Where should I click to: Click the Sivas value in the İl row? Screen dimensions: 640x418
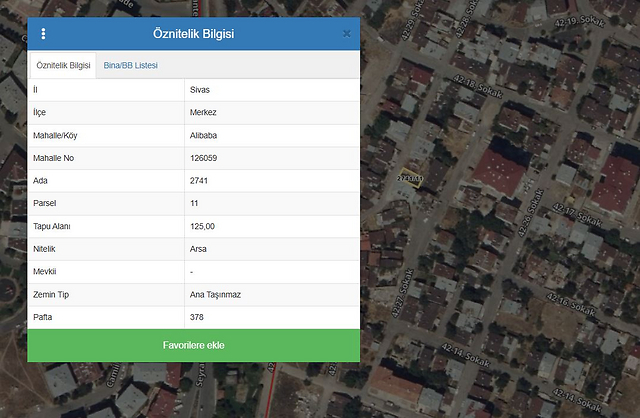pos(199,89)
